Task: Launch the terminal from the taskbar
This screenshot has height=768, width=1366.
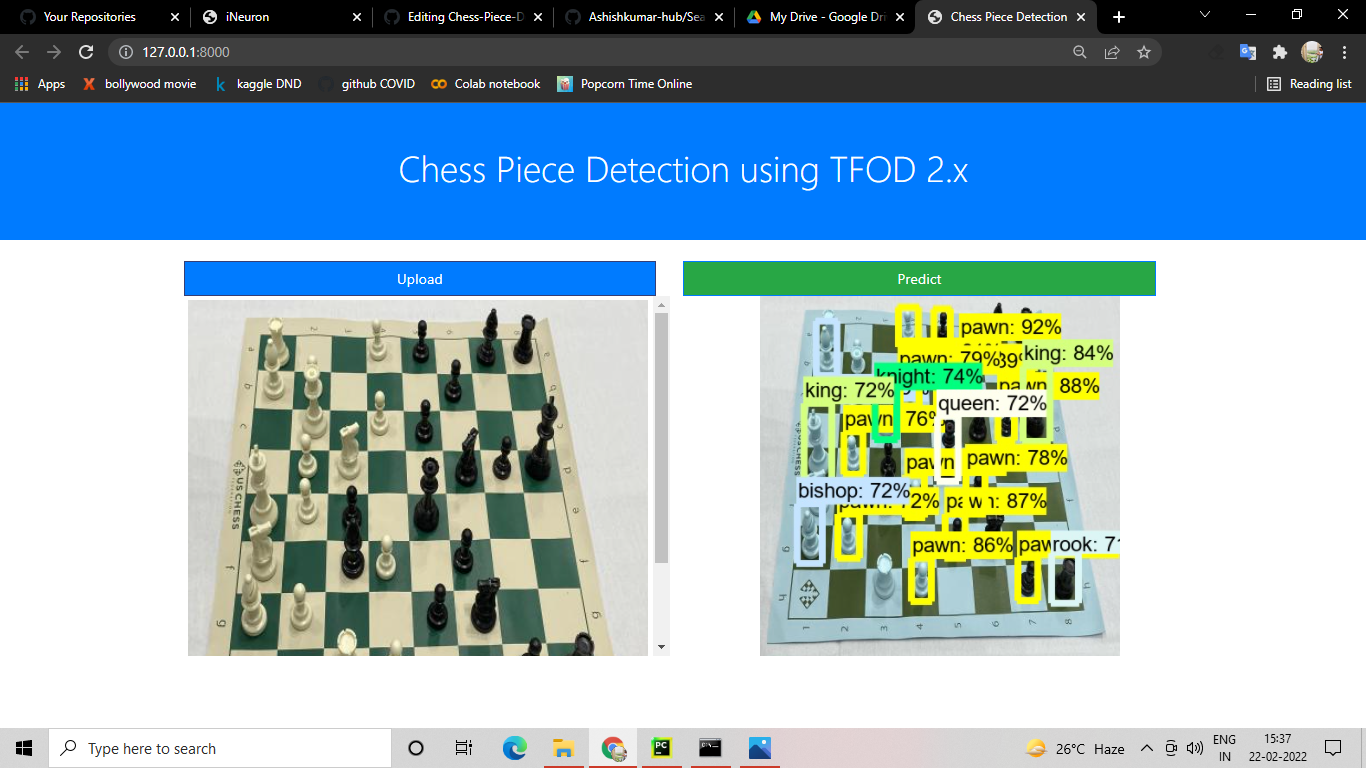Action: coord(710,747)
